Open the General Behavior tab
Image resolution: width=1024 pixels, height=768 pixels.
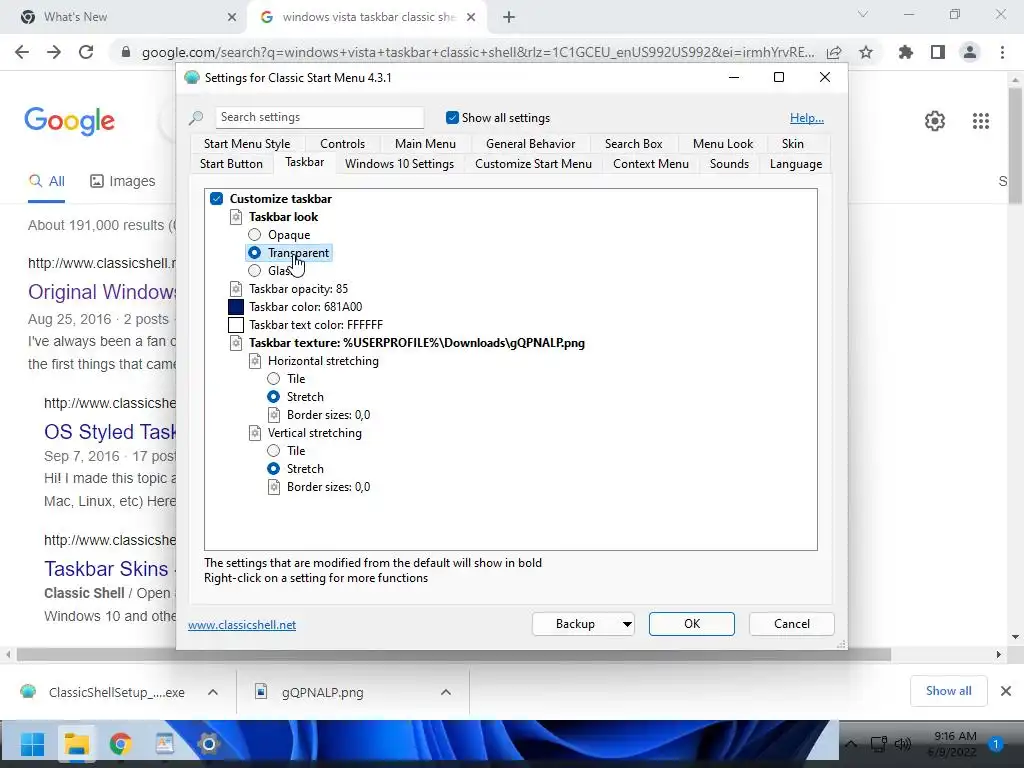530,144
